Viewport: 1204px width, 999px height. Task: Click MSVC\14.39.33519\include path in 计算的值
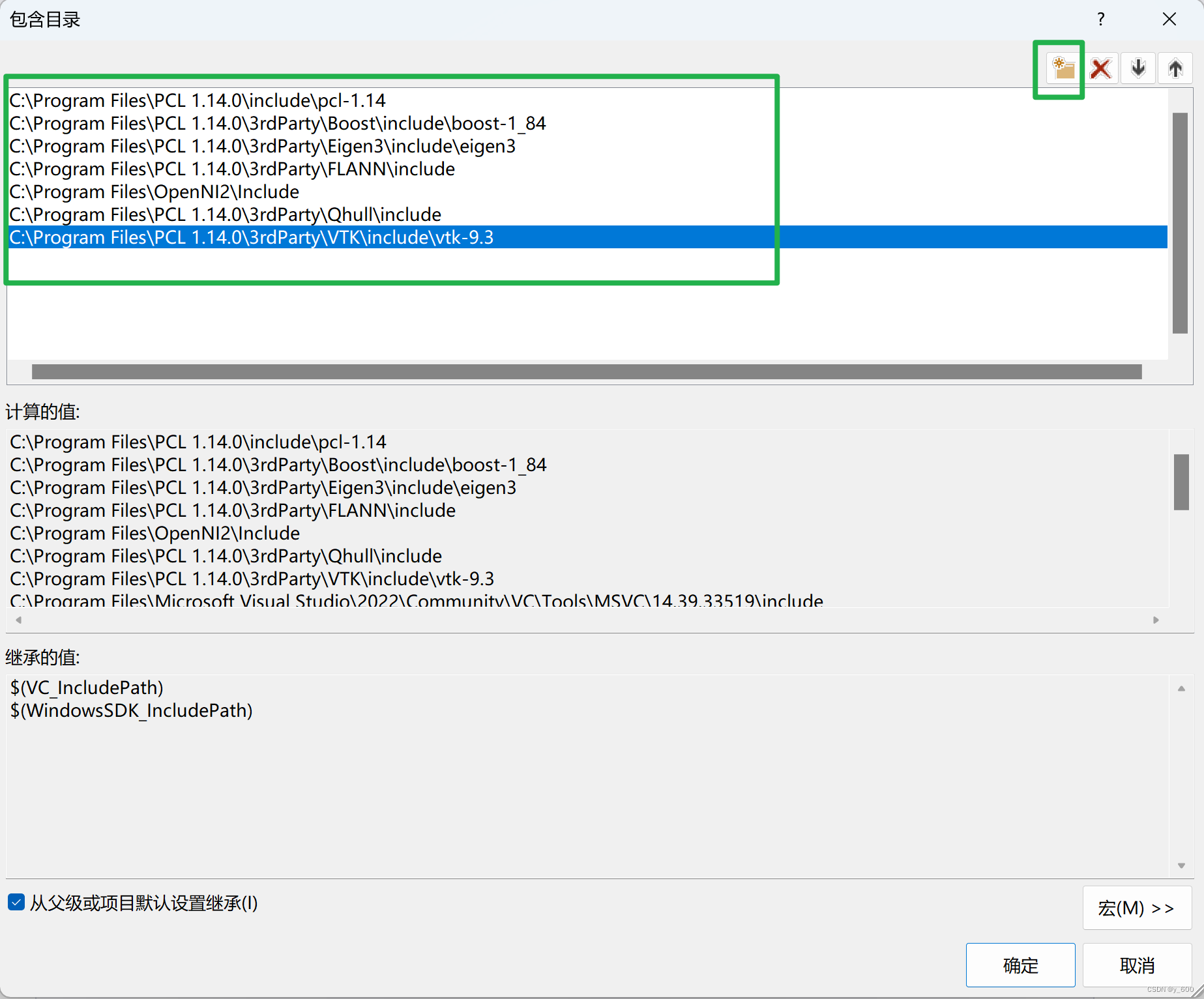pos(417,600)
